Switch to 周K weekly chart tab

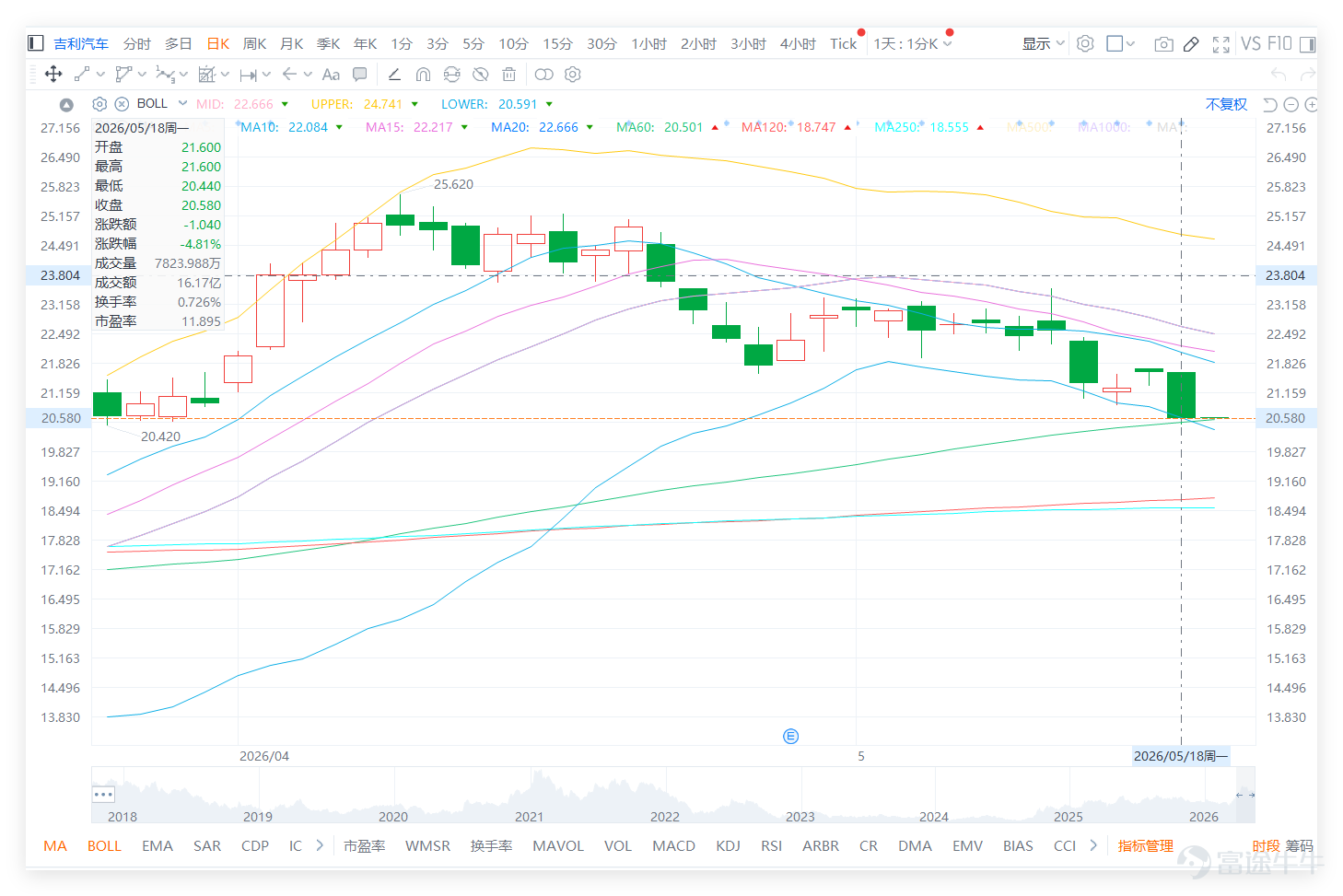(x=254, y=43)
